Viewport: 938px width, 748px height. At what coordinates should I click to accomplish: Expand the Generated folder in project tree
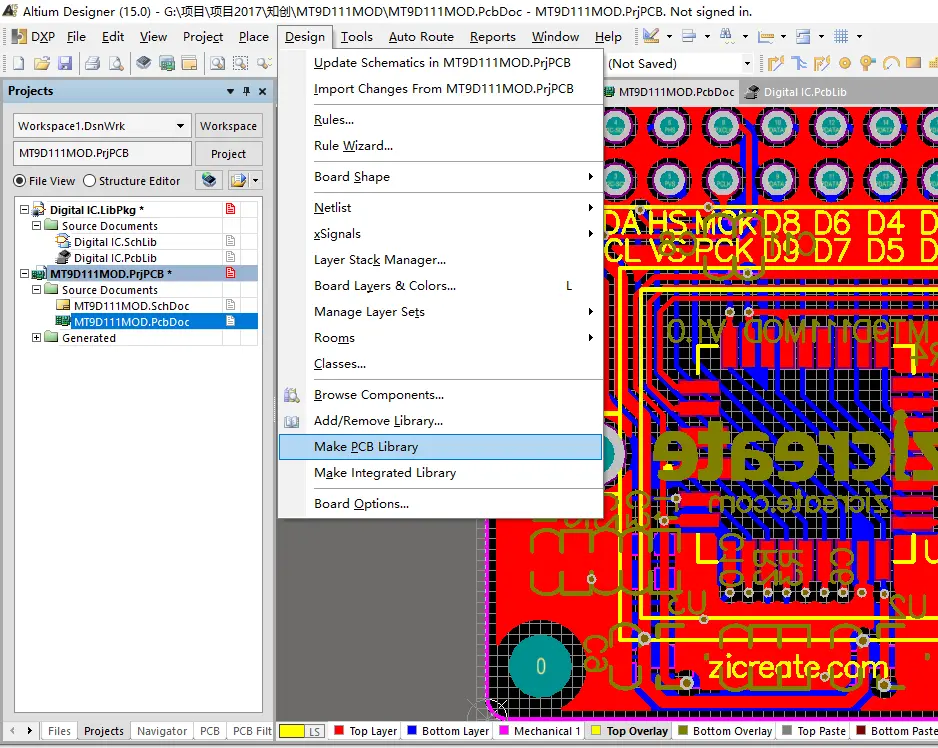click(x=37, y=338)
